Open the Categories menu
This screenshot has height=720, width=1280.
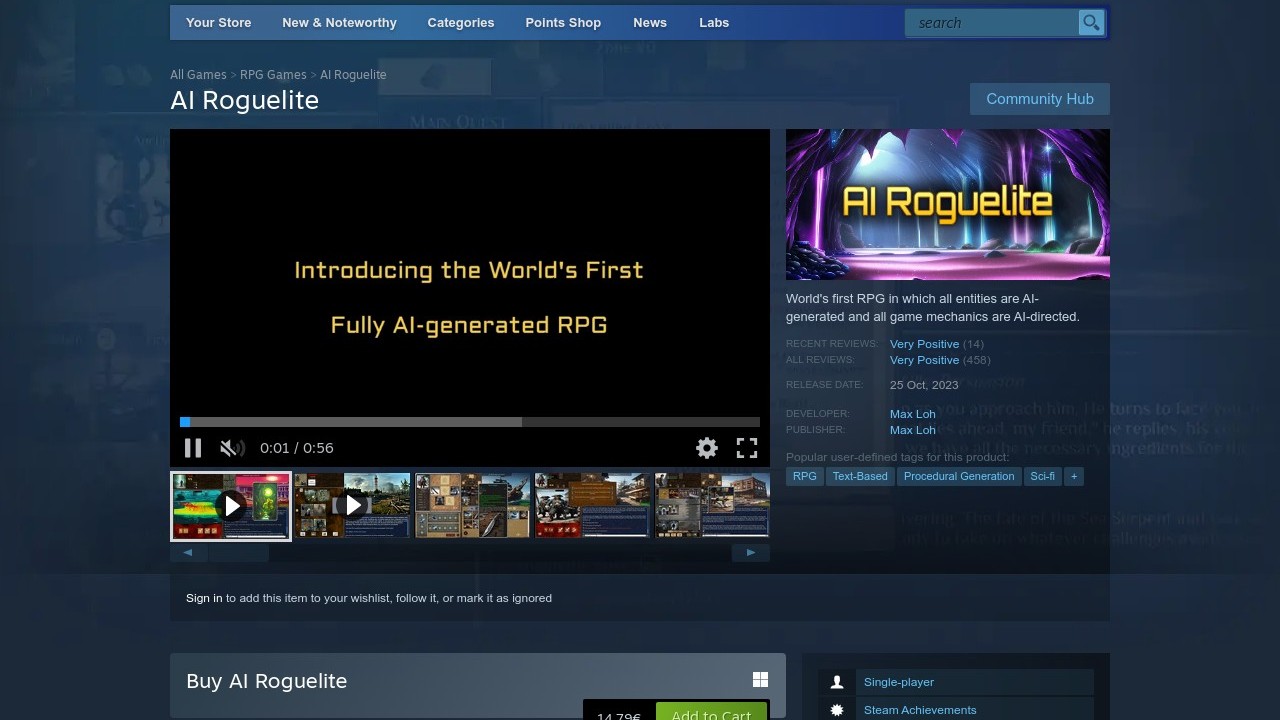(460, 22)
